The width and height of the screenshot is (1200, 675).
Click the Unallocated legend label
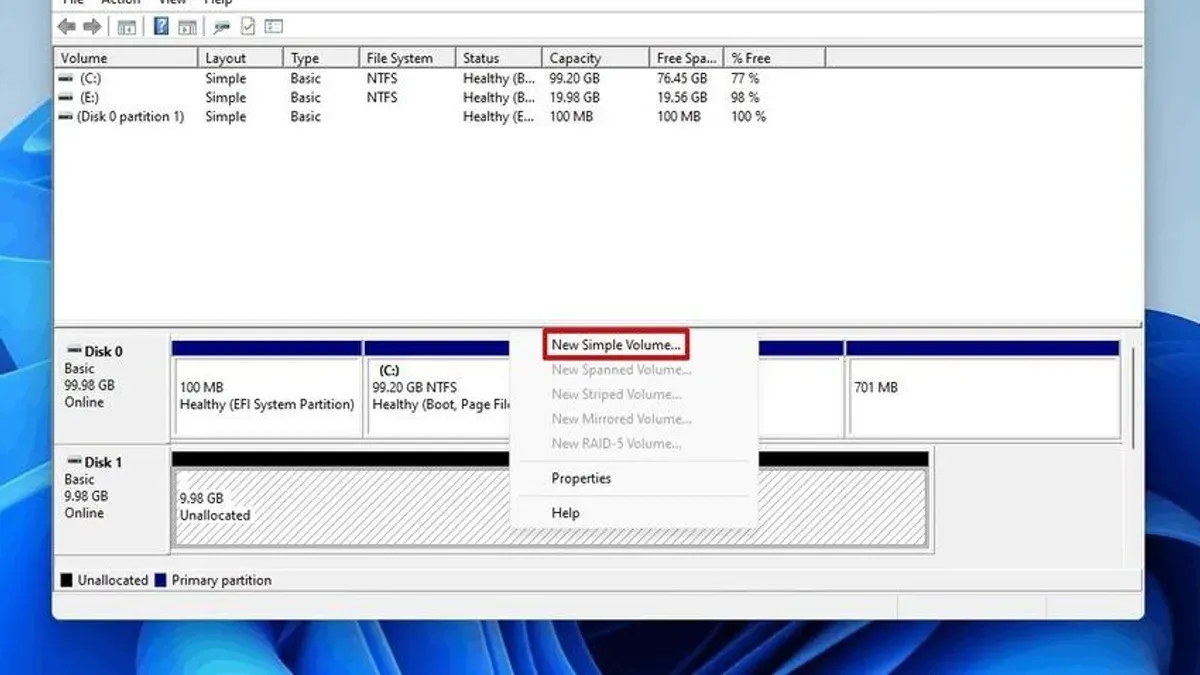(113, 580)
